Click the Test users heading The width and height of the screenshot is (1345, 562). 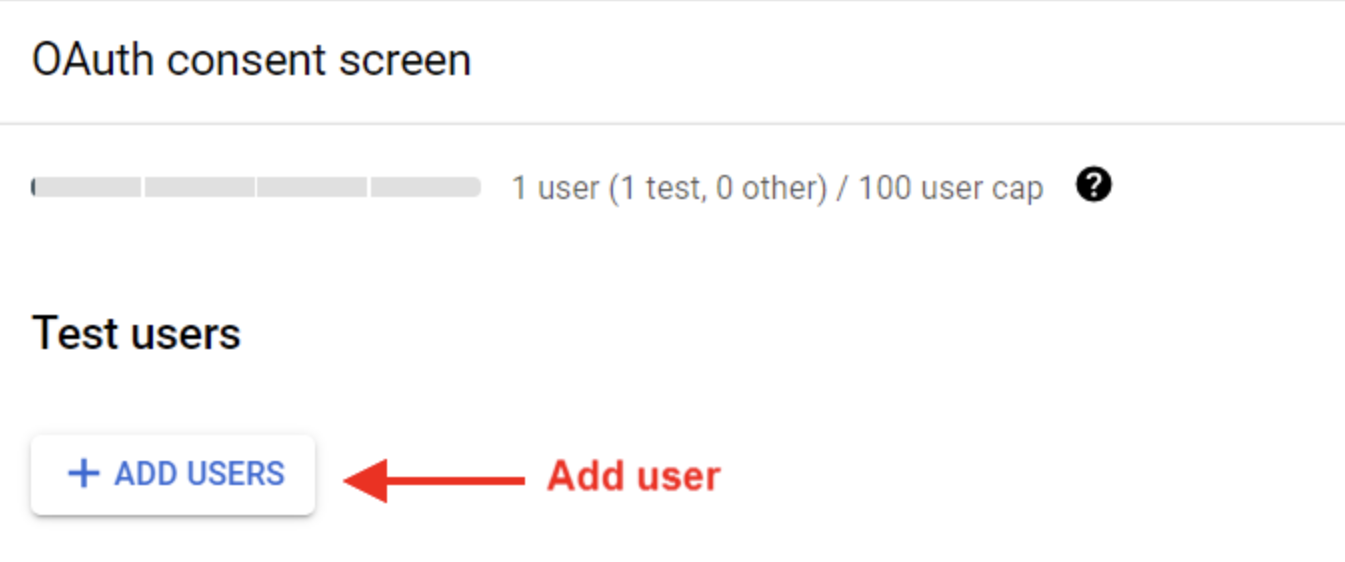click(136, 333)
